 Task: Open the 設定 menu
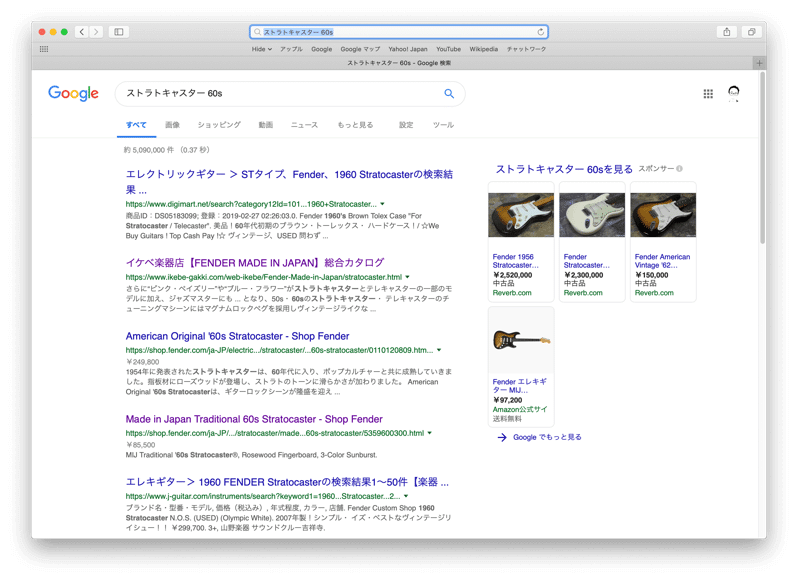406,125
